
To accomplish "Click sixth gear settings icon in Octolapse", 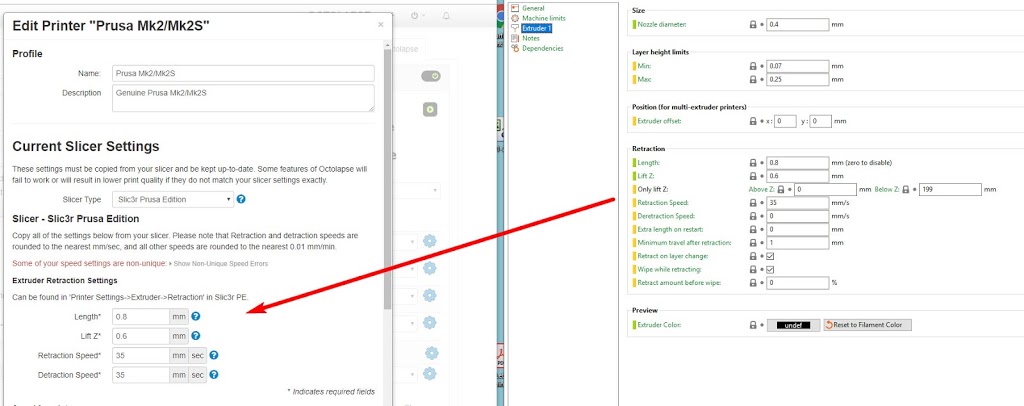I will pyautogui.click(x=429, y=374).
